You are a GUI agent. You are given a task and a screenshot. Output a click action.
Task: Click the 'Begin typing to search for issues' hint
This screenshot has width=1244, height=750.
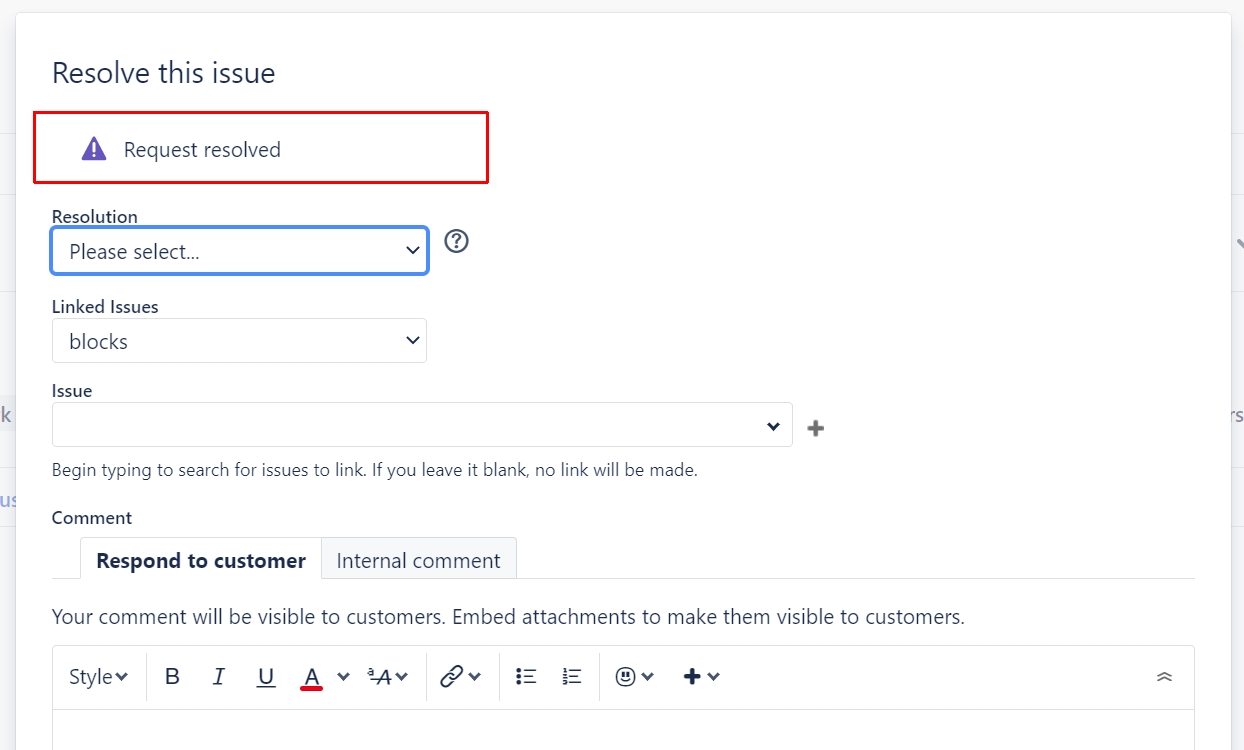[375, 470]
